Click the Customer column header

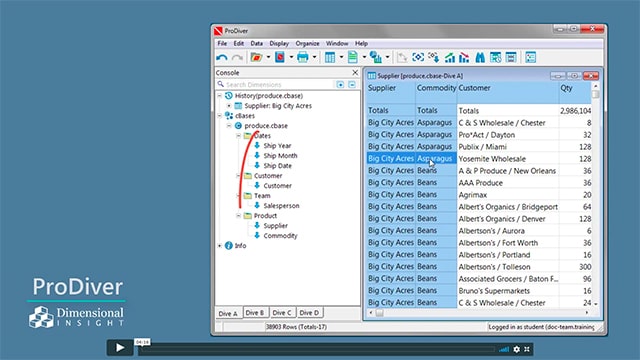(508, 92)
